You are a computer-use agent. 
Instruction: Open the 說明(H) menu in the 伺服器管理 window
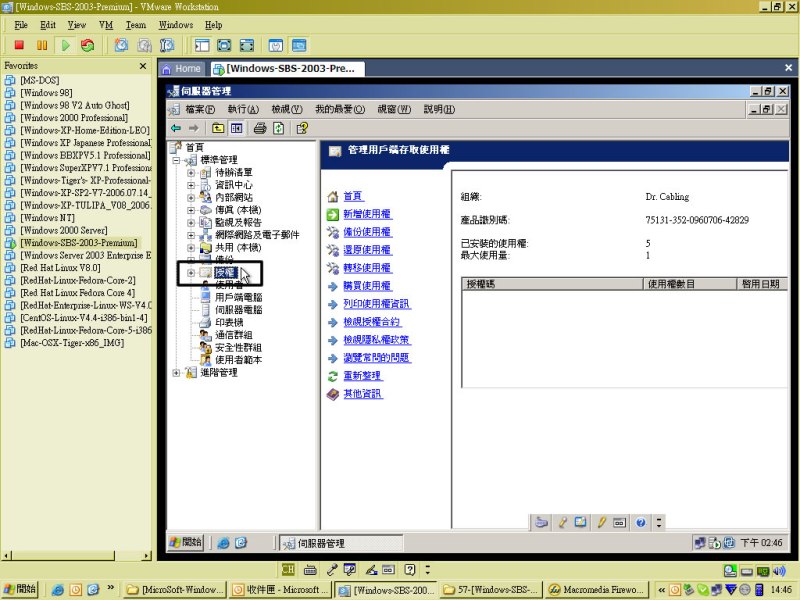tap(439, 109)
